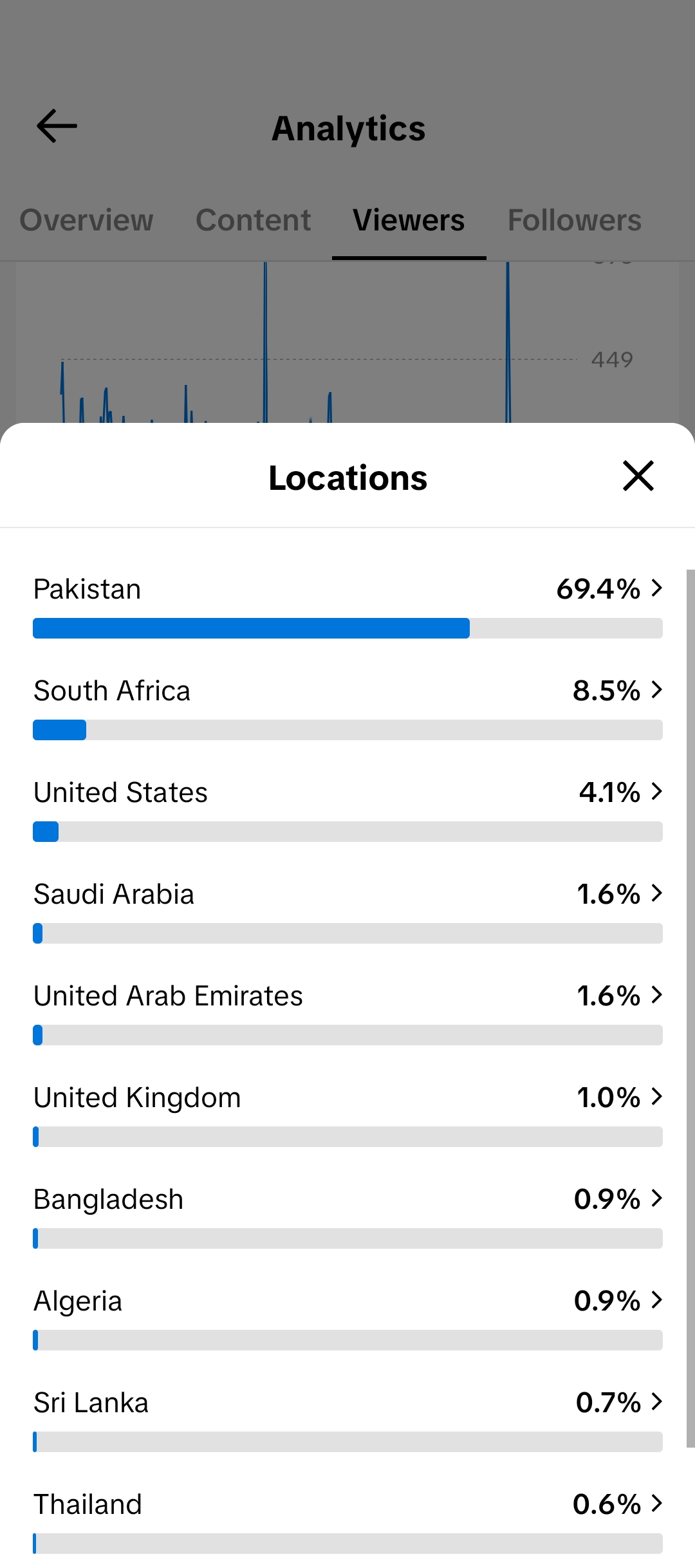Go back using the arrow icon
Screen dimensions: 695x1568
click(x=57, y=126)
